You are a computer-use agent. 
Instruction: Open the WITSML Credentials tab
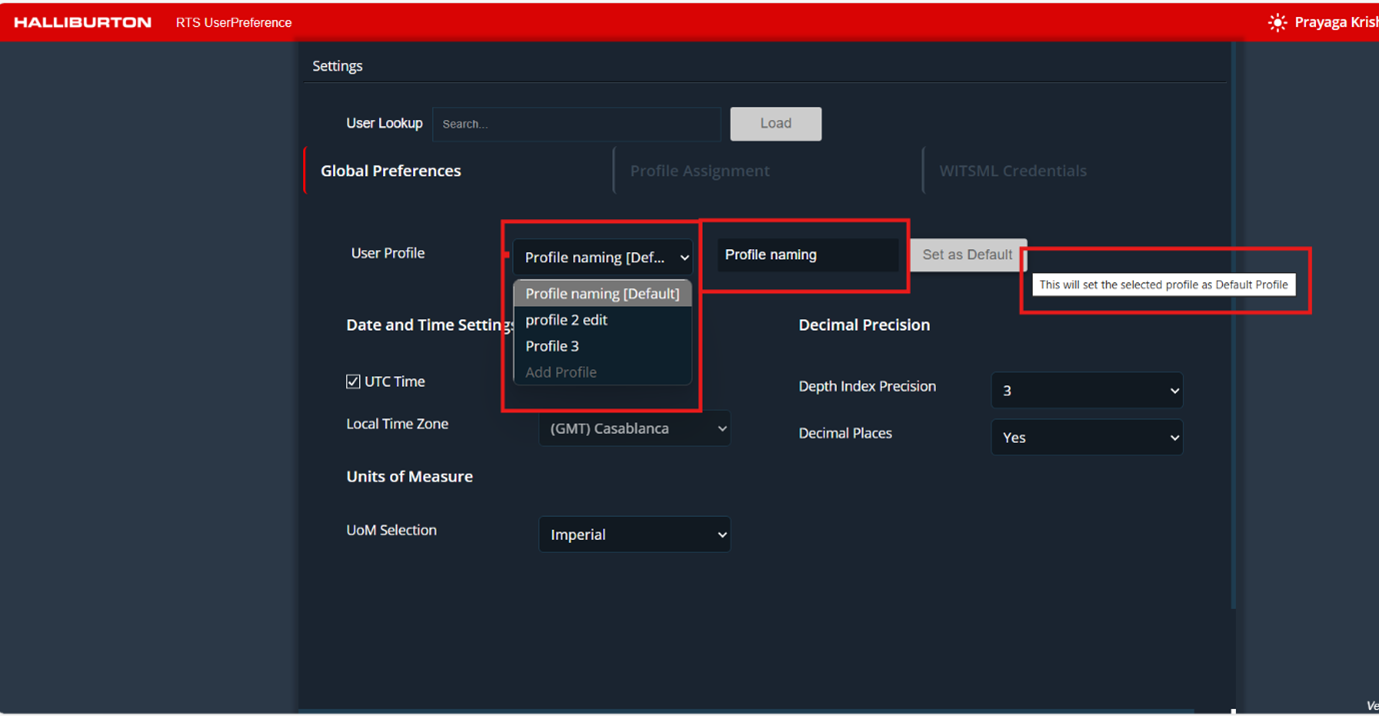click(x=1012, y=171)
